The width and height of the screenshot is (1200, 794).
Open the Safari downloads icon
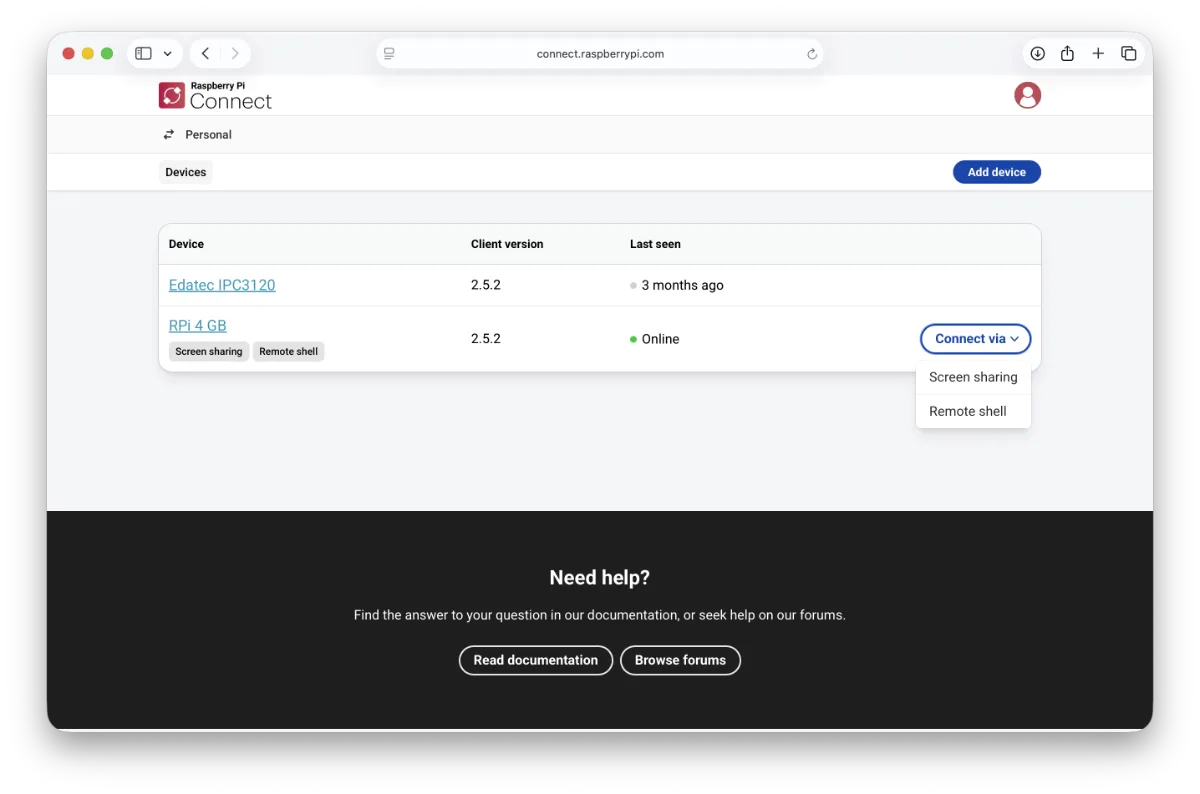[1037, 54]
